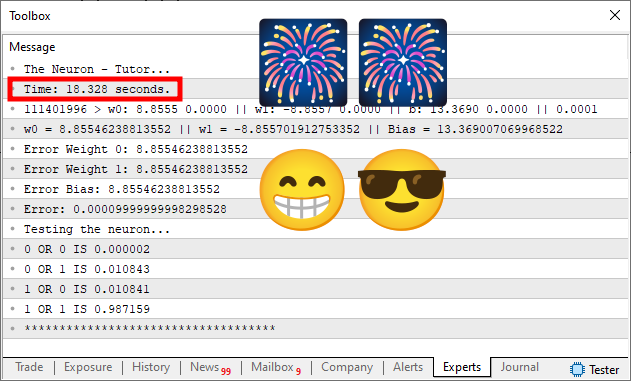
Task: Select the 'The Neuron - Tutor...' log row
Action: point(316,69)
